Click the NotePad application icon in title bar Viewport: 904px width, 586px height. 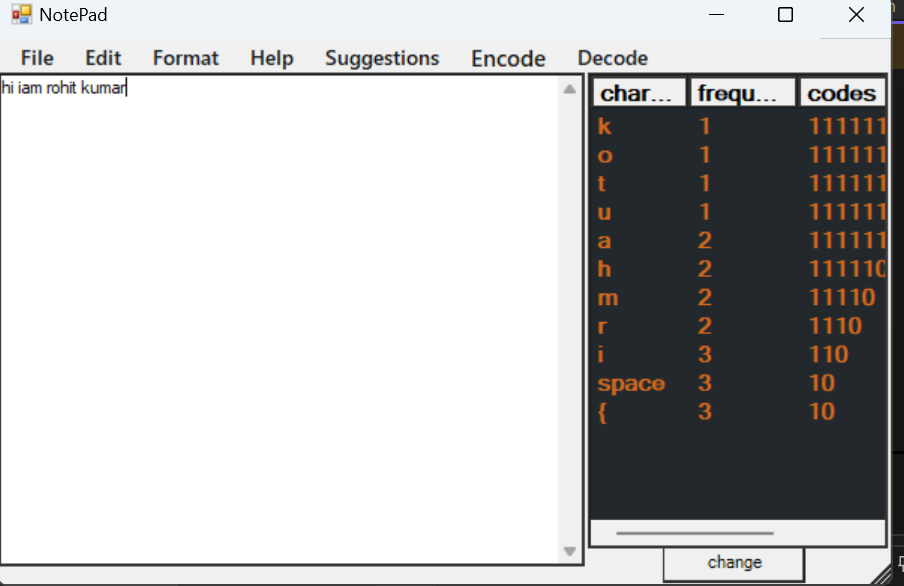20,14
